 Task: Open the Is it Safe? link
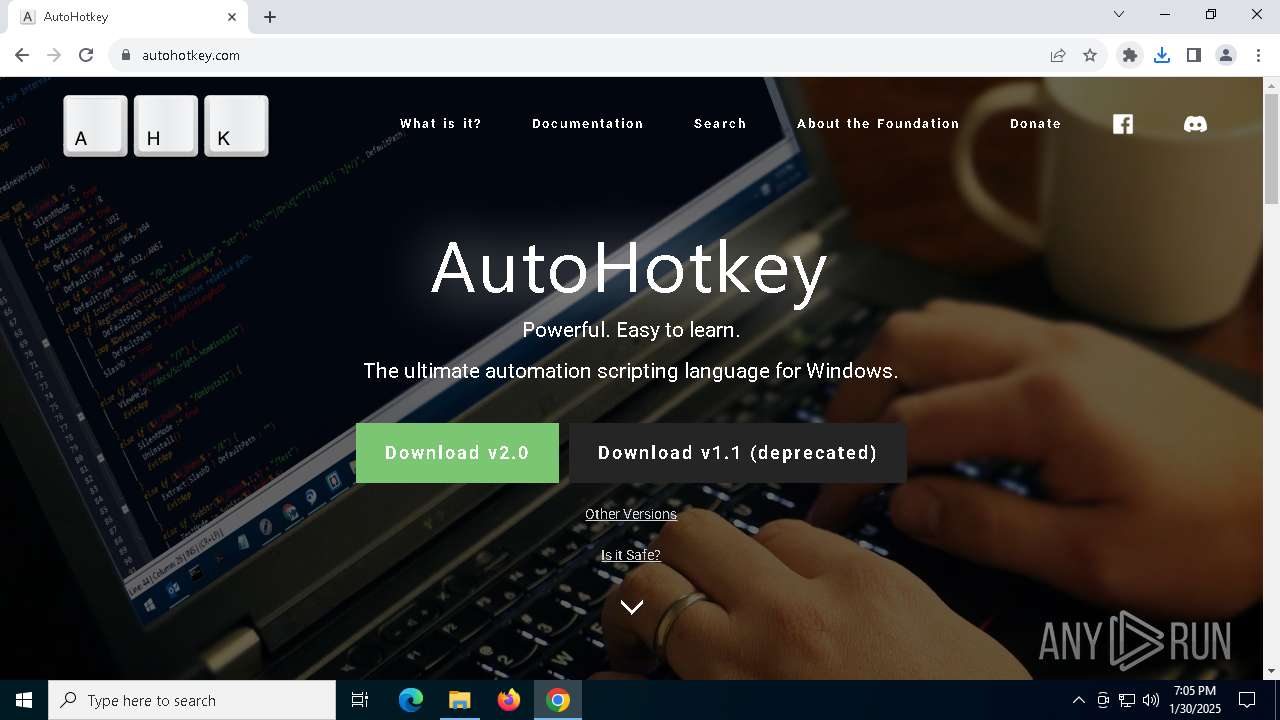pyautogui.click(x=631, y=555)
